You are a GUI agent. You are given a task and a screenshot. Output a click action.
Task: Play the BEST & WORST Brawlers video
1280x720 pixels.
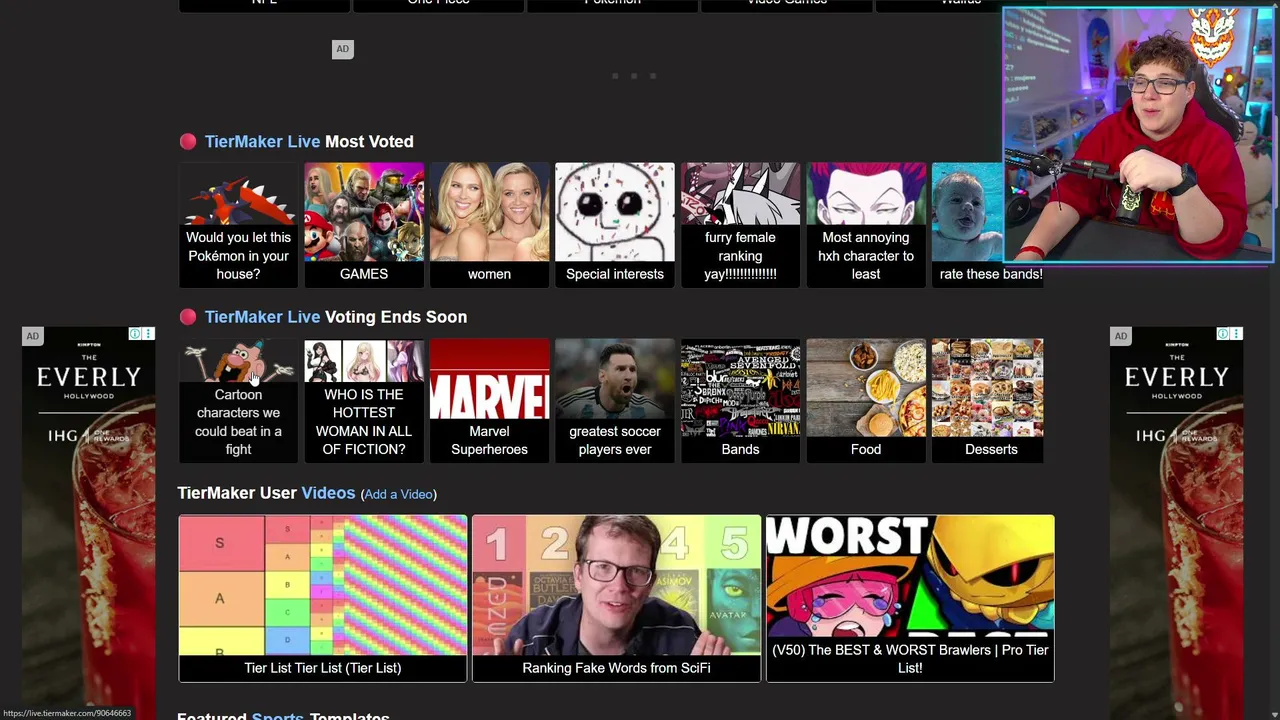tap(910, 598)
